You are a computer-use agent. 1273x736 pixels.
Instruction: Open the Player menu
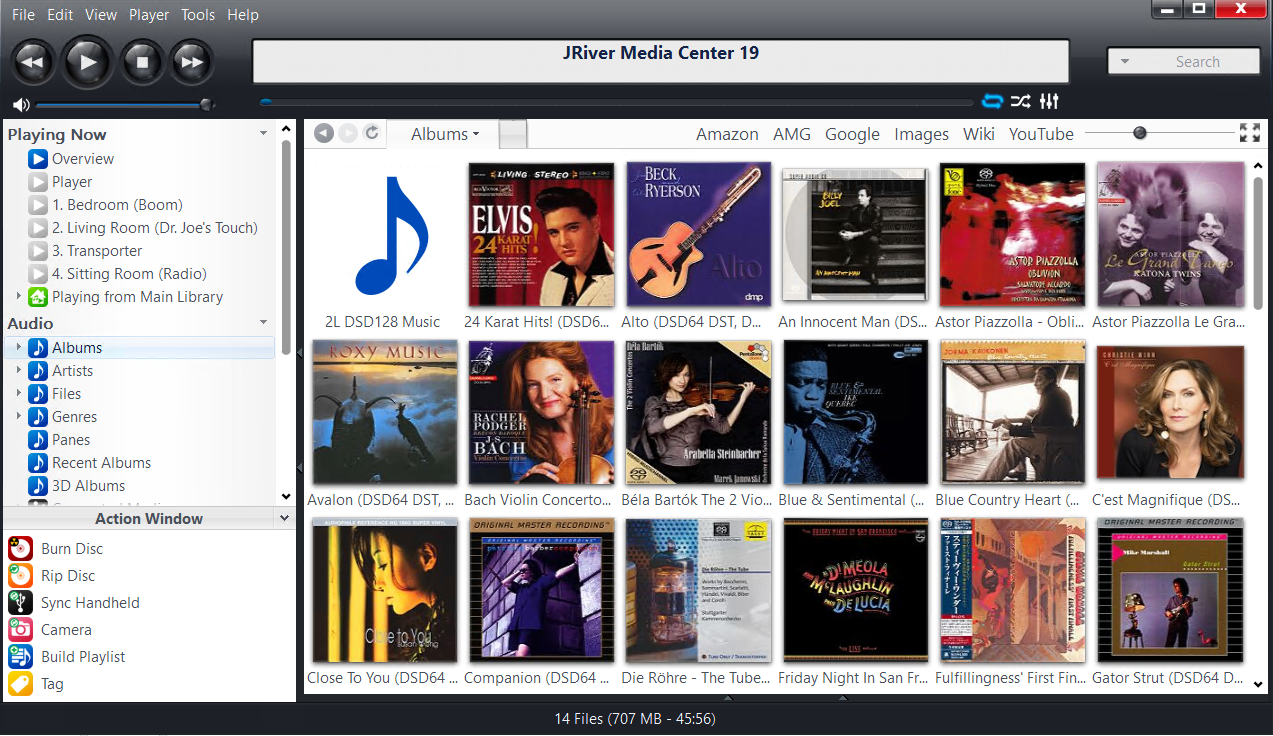tap(149, 15)
